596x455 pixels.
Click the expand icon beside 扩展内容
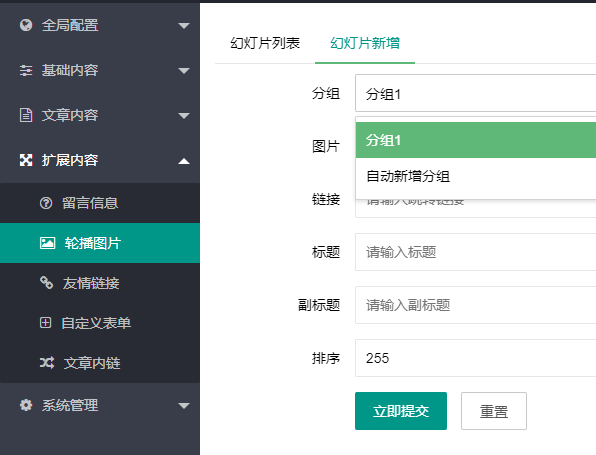click(x=26, y=160)
